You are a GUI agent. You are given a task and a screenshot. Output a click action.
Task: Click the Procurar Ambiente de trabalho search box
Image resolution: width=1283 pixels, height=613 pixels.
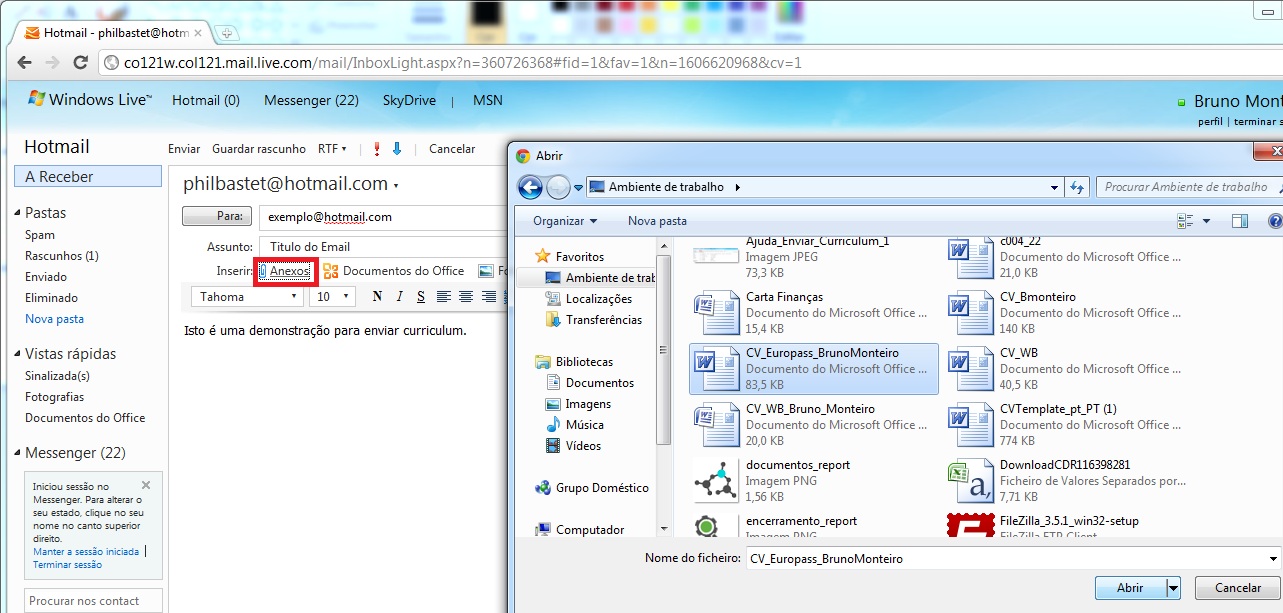[x=1187, y=187]
